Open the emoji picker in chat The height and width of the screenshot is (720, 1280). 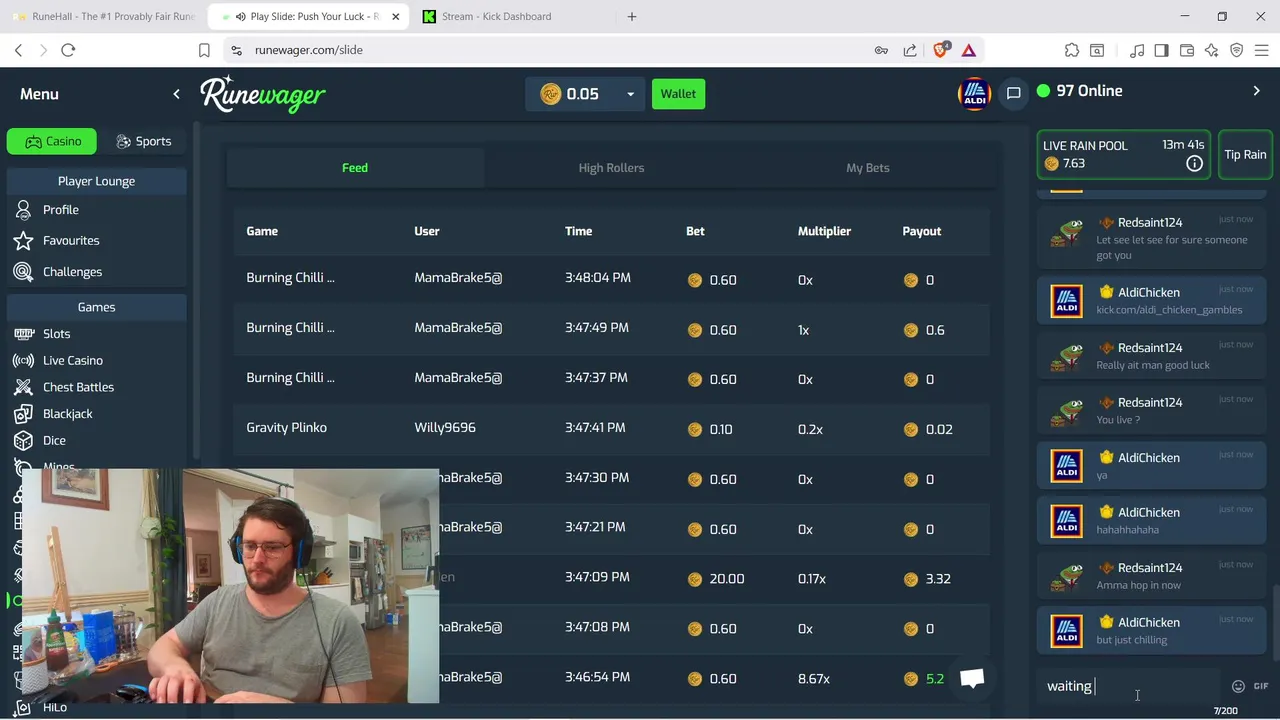coord(1238,686)
